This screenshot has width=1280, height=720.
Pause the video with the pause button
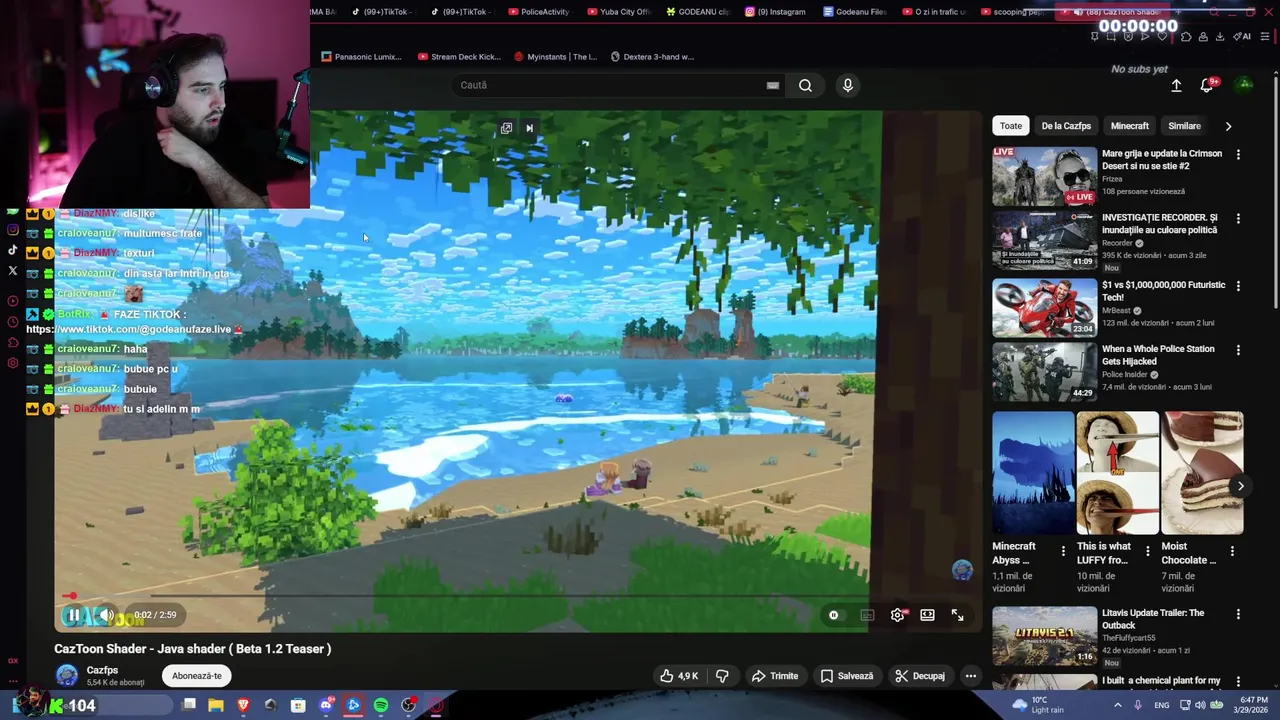coord(74,615)
